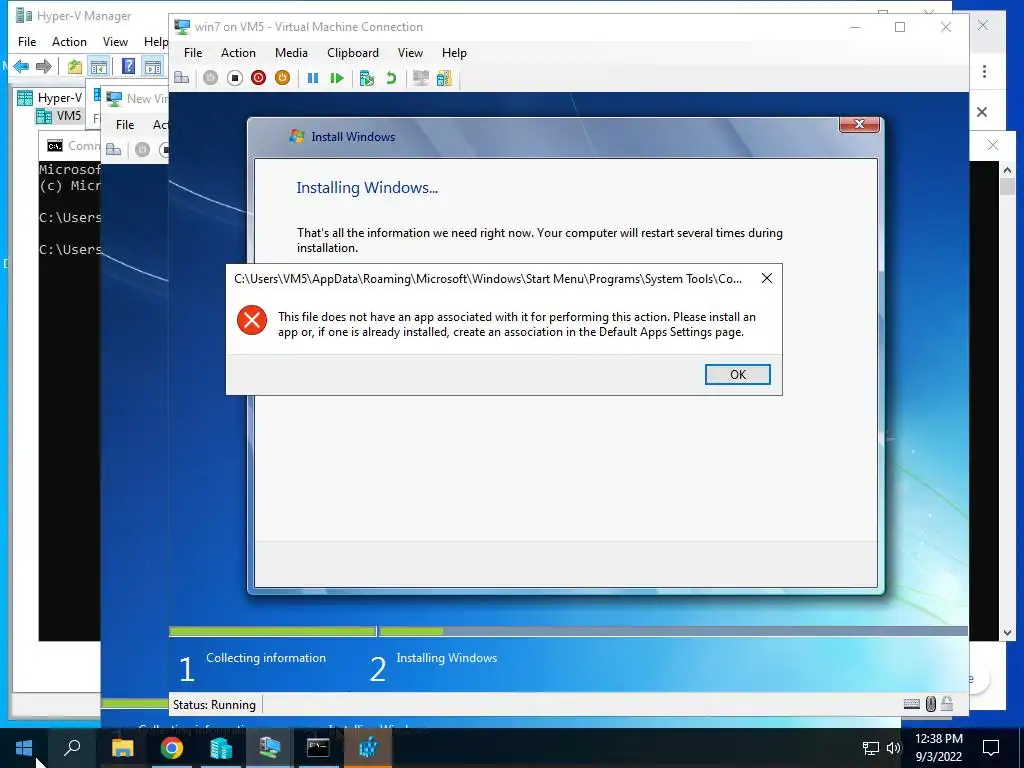The width and height of the screenshot is (1024, 768).
Task: Click the red Shut Down icon
Action: click(x=259, y=78)
